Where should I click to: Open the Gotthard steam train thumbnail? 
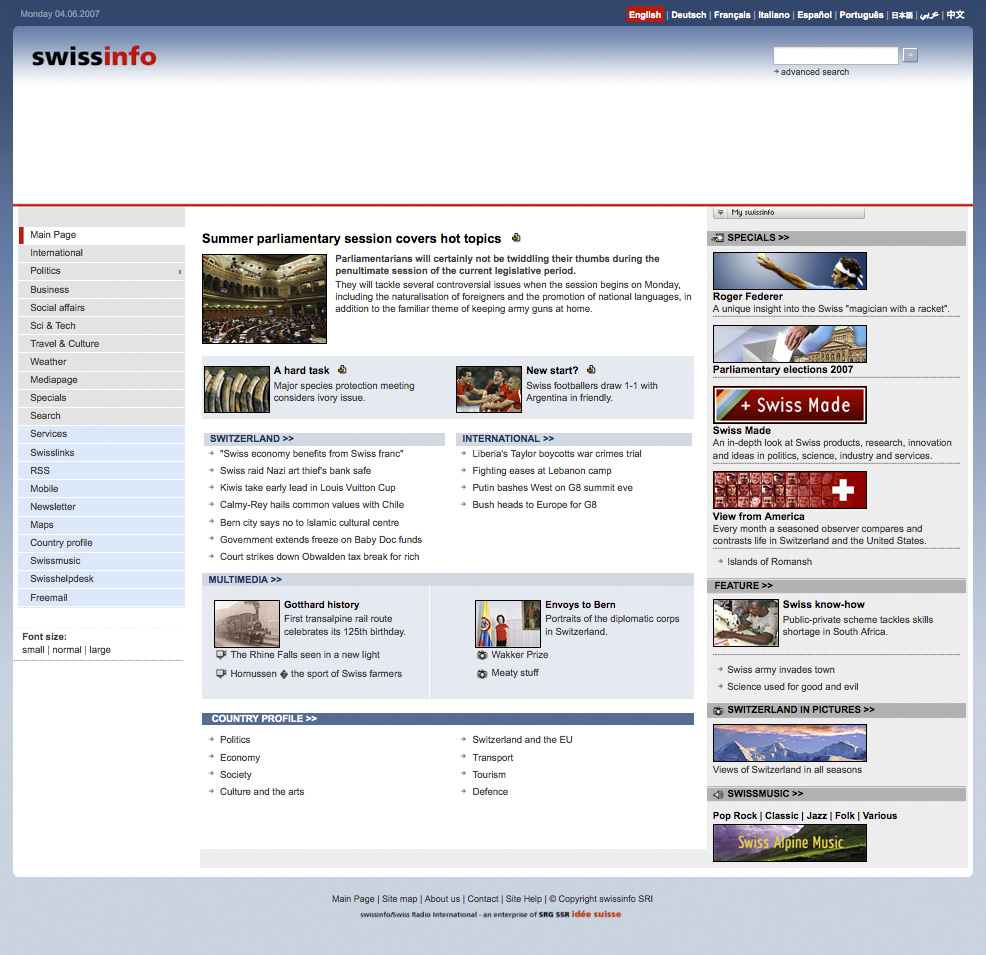click(246, 624)
